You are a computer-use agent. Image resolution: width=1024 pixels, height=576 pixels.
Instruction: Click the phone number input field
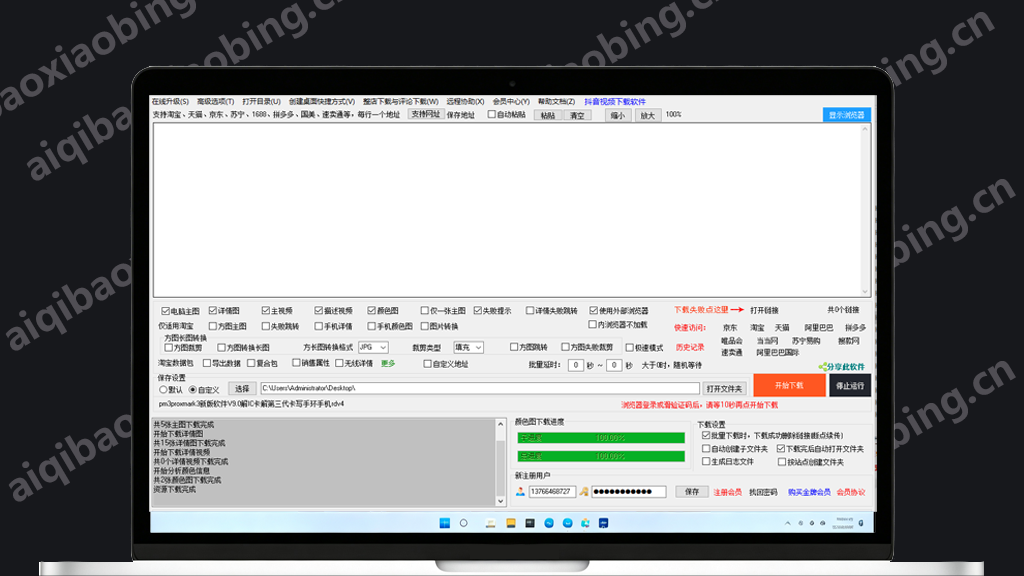552,492
